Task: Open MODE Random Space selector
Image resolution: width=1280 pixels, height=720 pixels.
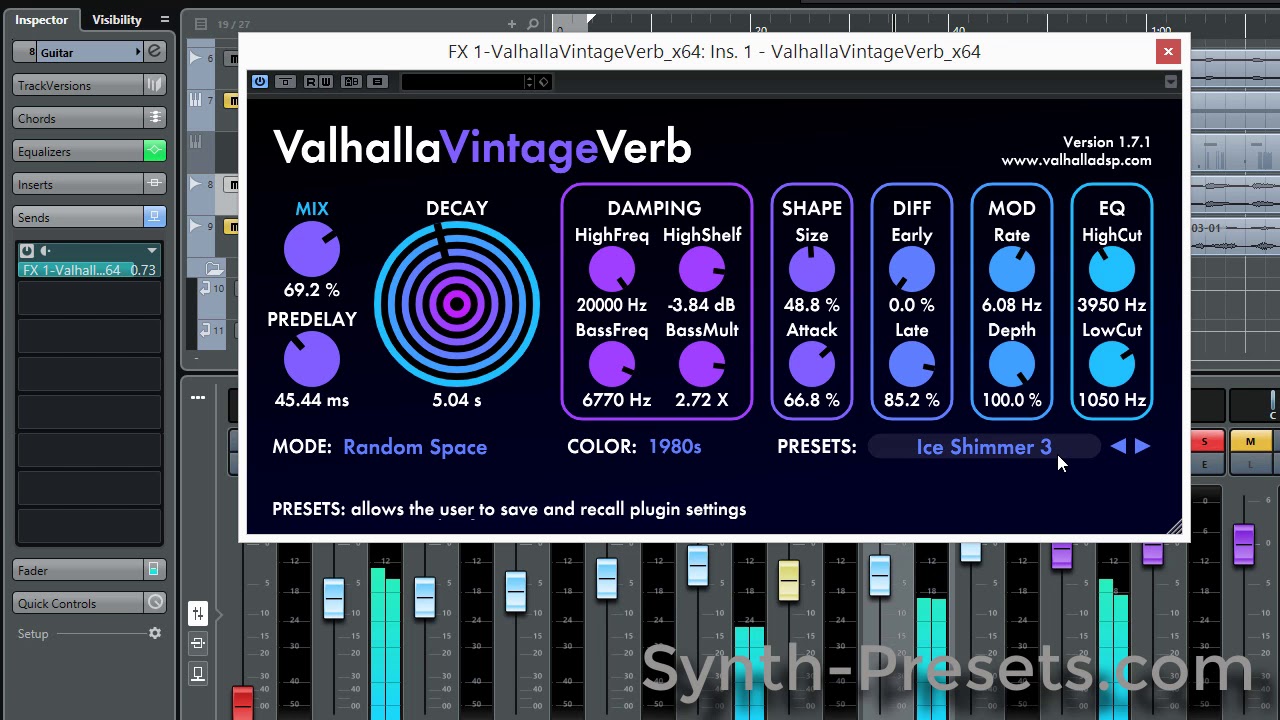Action: point(415,447)
